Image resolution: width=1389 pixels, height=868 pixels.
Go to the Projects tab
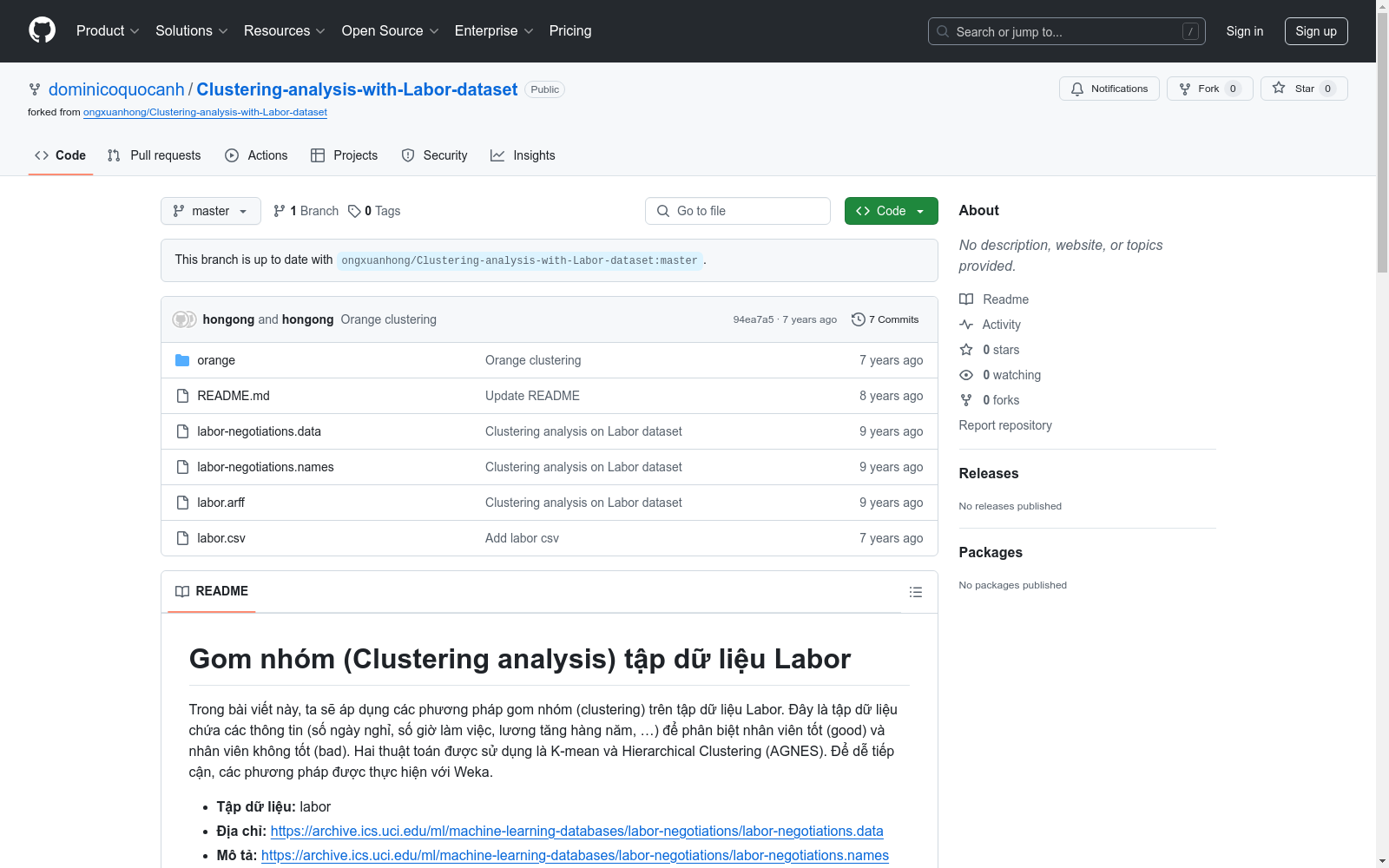click(x=345, y=155)
